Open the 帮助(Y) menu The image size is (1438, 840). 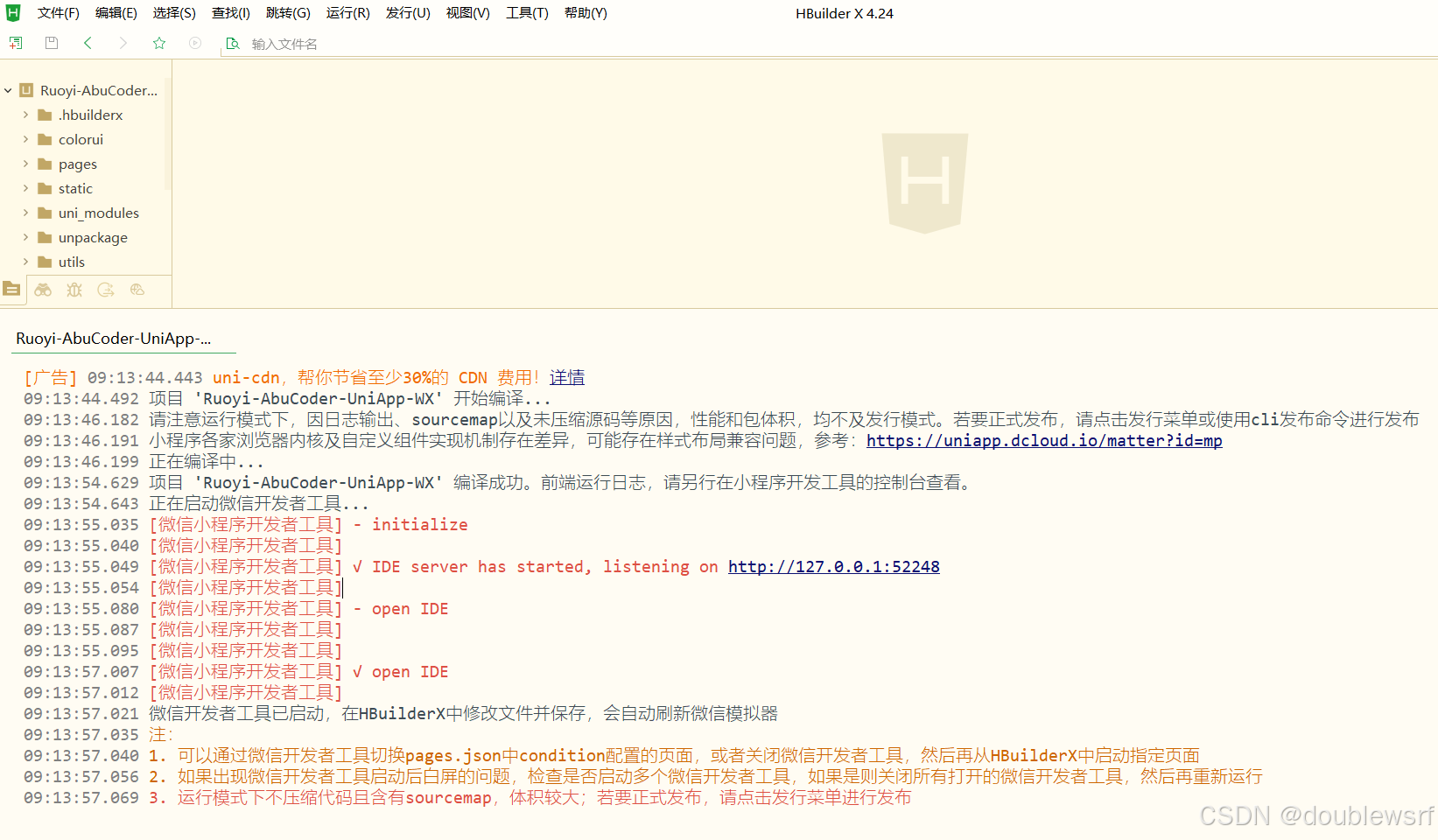586,13
